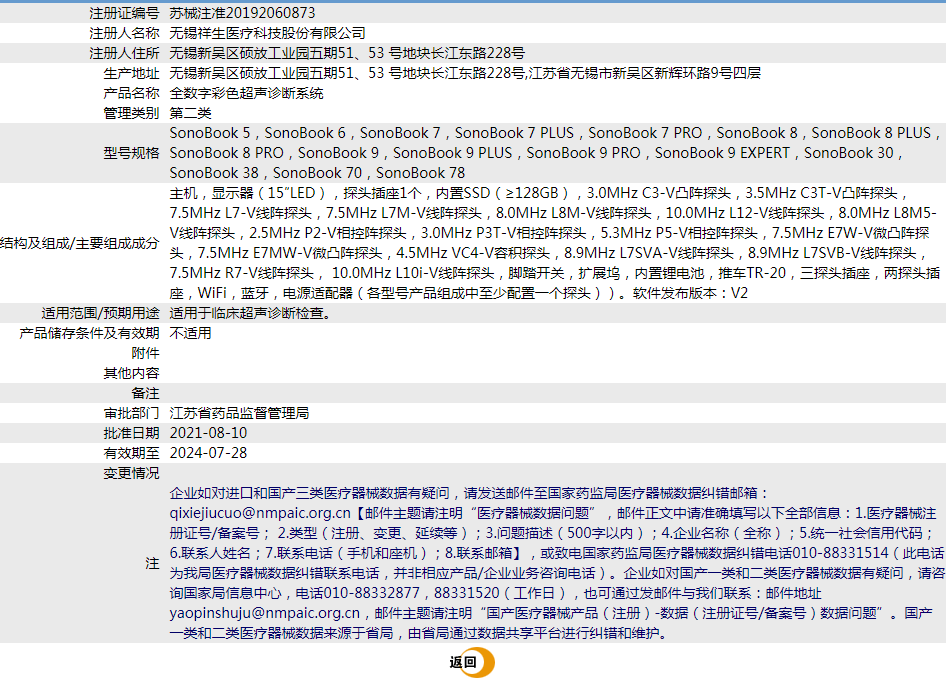
Task: Click the 生产地址 label
Action: point(132,73)
